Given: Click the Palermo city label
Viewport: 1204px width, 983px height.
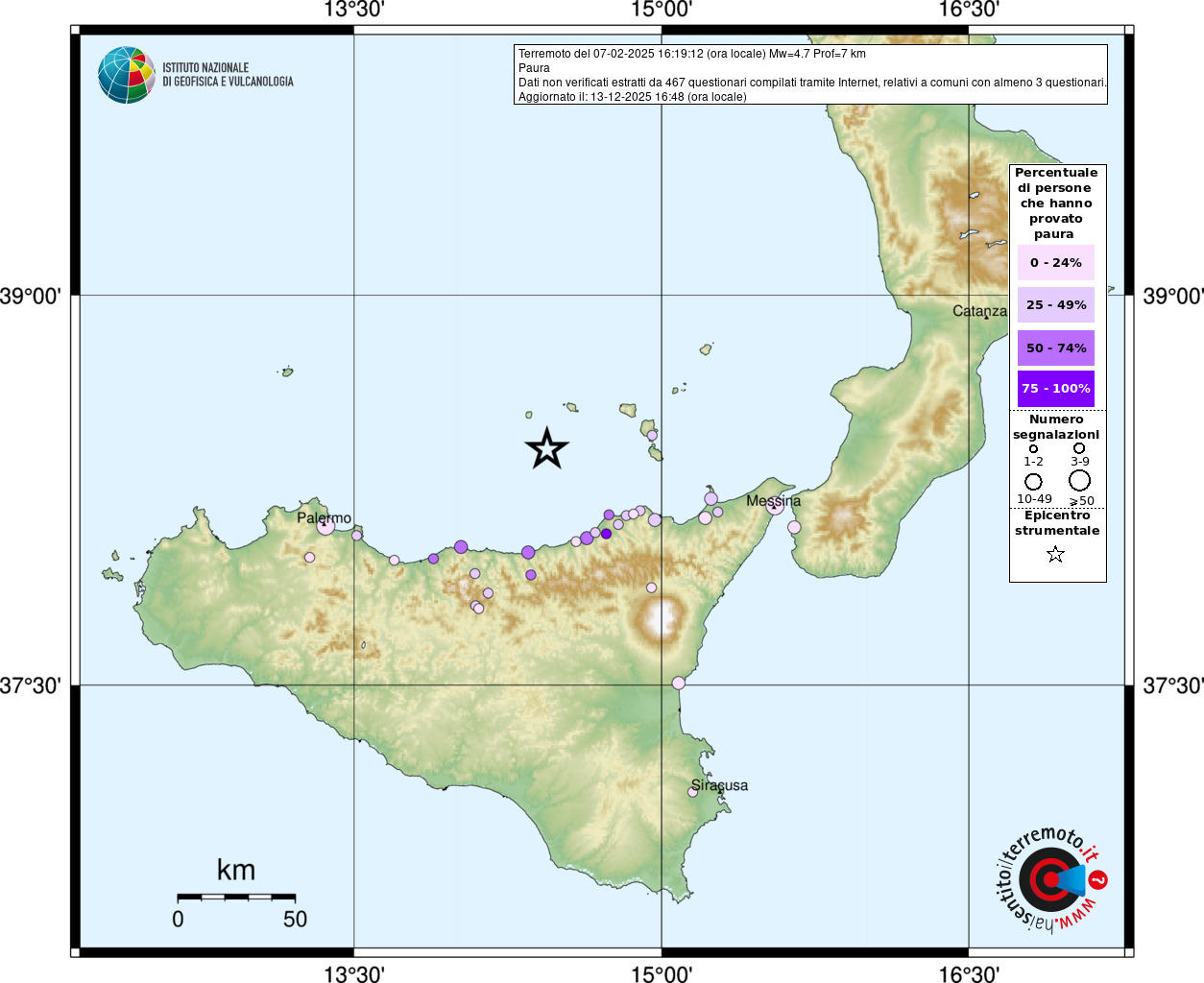Looking at the screenshot, I should click(x=324, y=518).
